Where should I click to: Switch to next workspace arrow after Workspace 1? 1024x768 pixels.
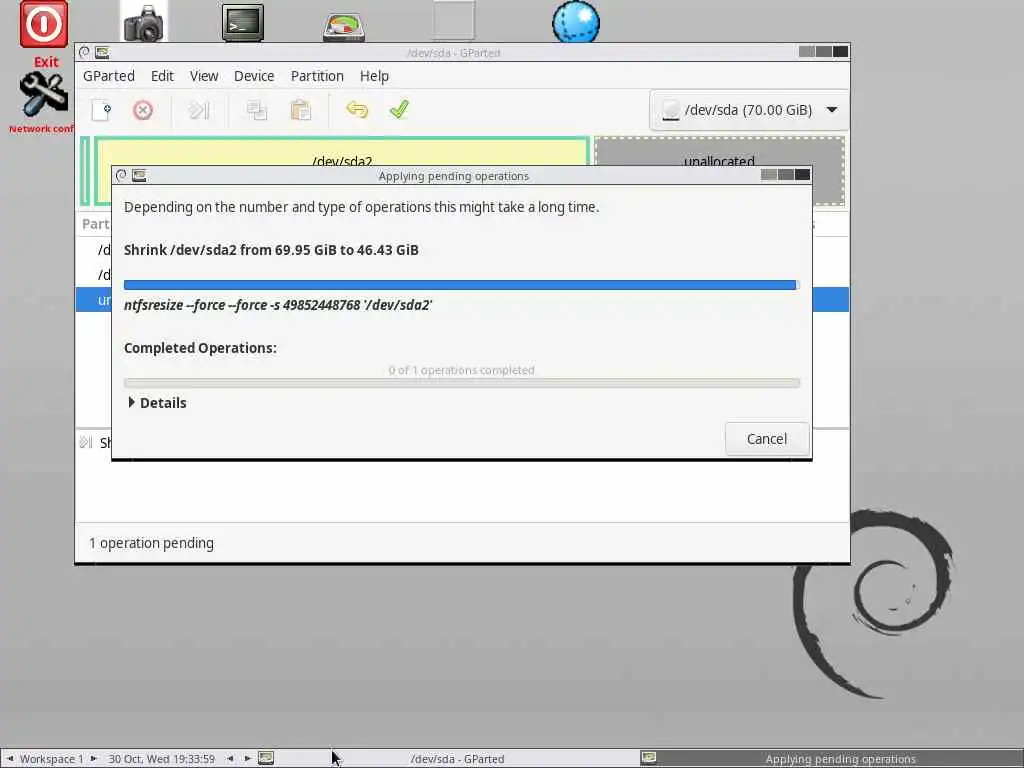tap(93, 759)
